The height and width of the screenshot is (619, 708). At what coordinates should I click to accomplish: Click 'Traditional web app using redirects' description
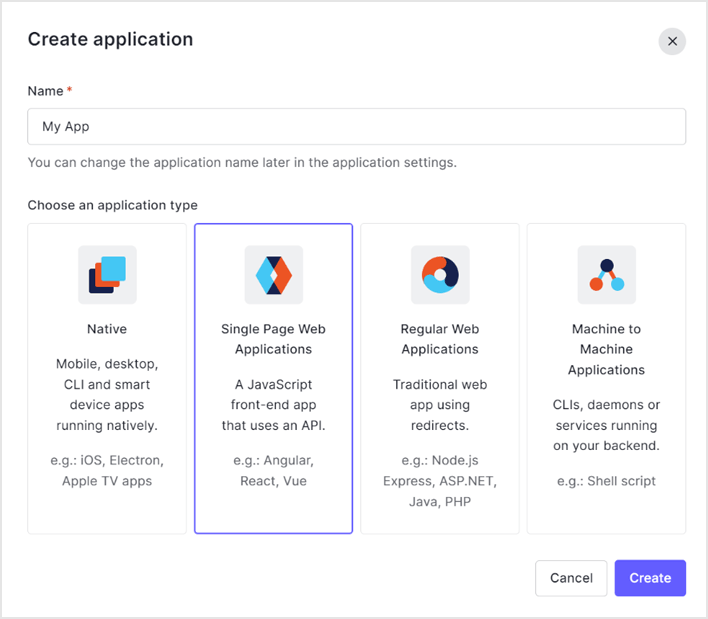(x=440, y=405)
